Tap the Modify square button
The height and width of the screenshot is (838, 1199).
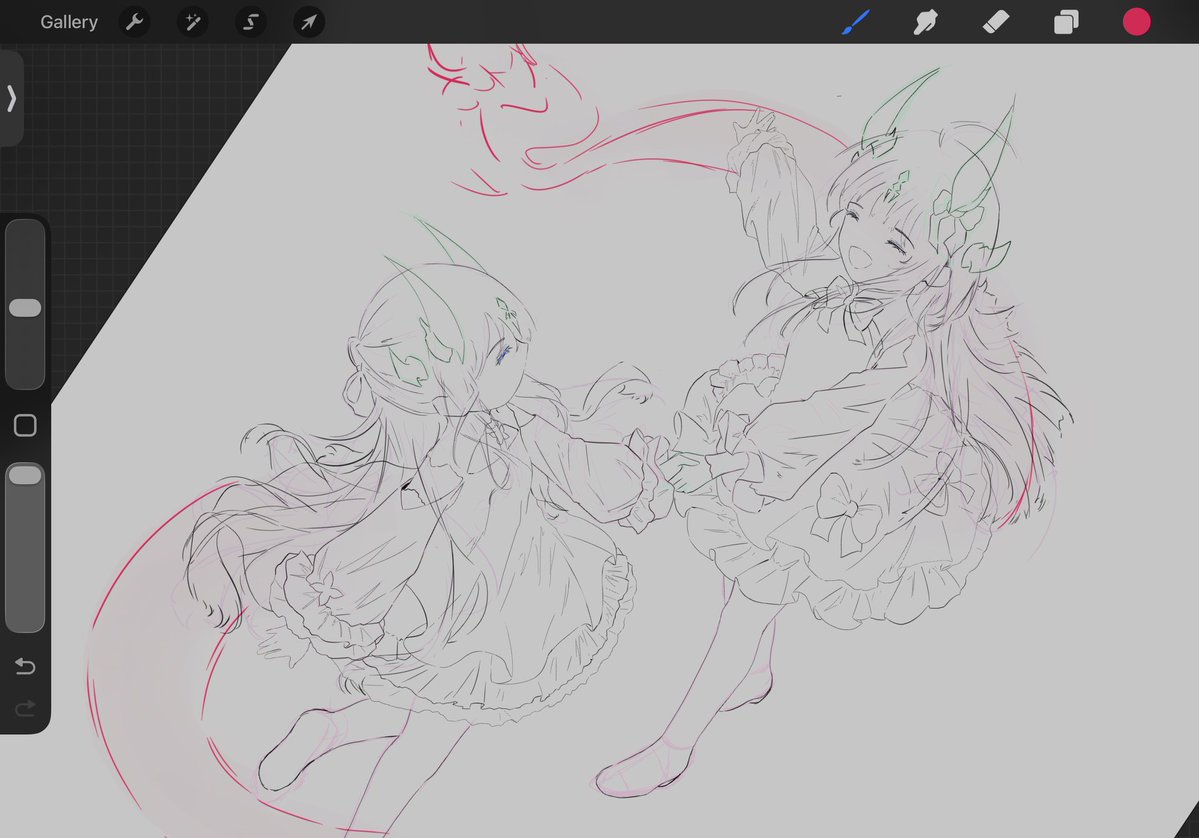click(25, 426)
